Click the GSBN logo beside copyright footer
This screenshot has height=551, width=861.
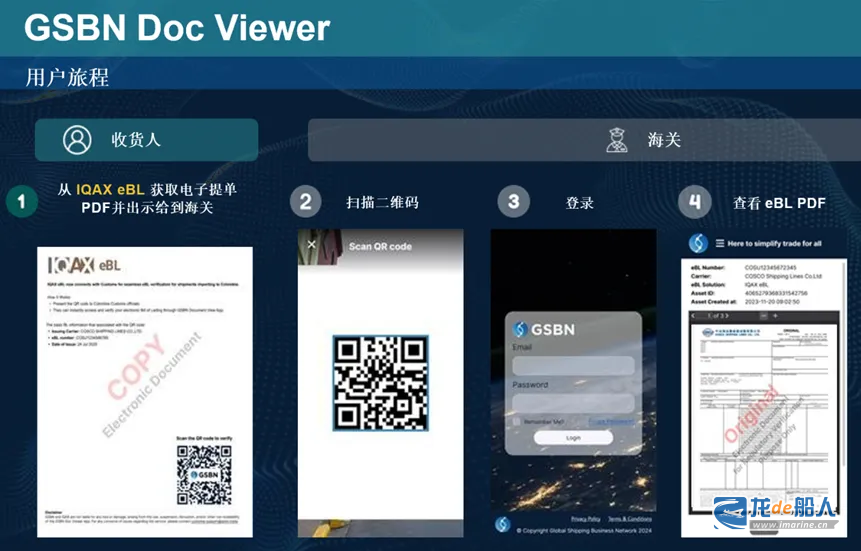[502, 523]
